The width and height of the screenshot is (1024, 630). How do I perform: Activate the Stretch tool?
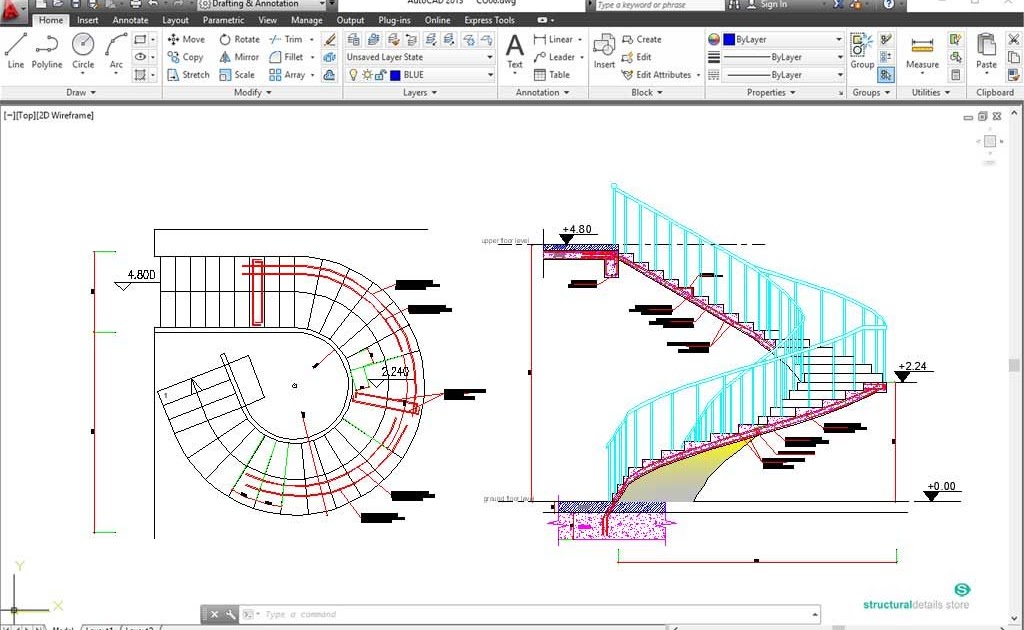point(188,74)
